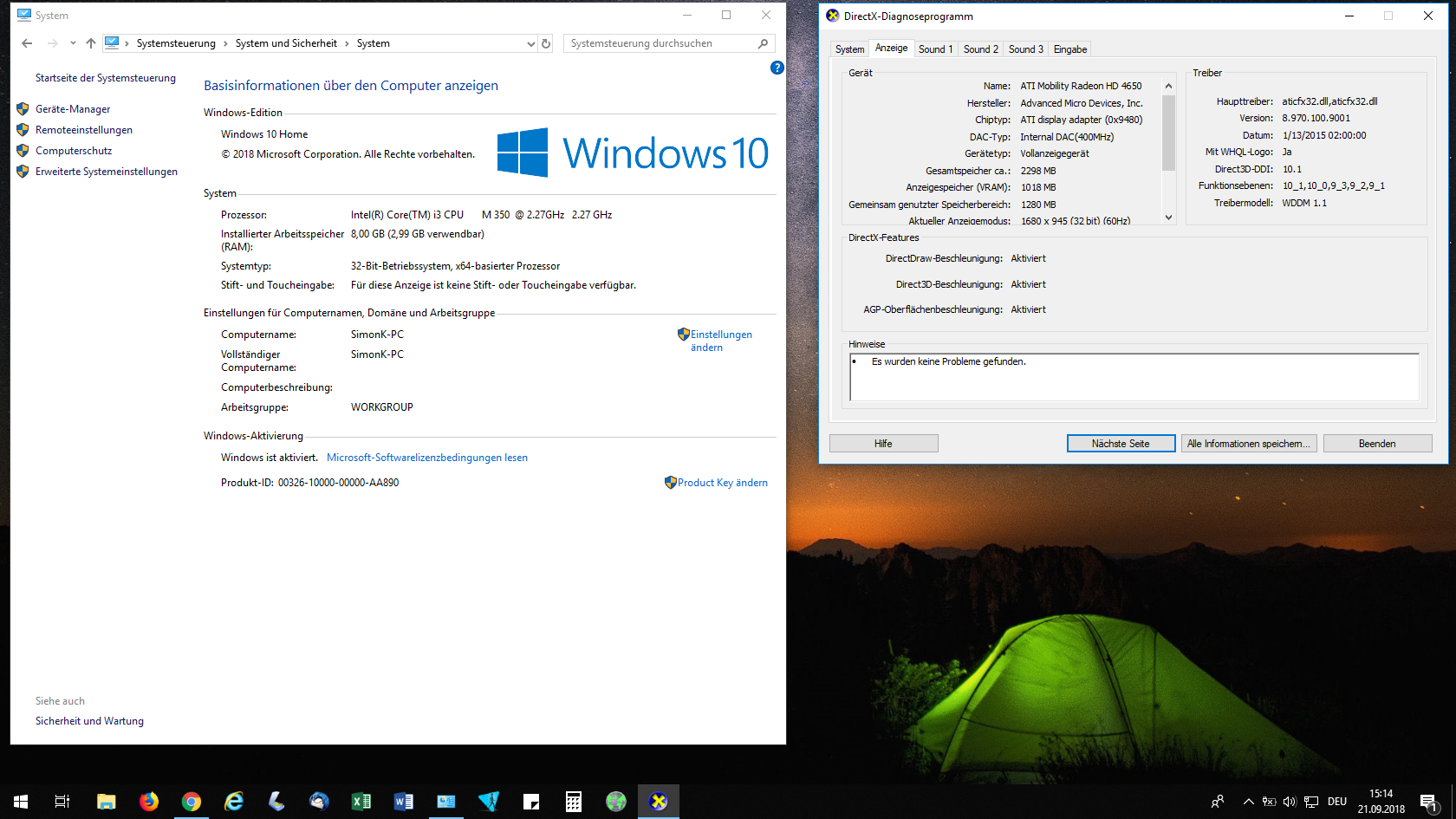Screen dimensions: 1456x819
Task: Click Einstellungen ändern link
Action: (721, 341)
